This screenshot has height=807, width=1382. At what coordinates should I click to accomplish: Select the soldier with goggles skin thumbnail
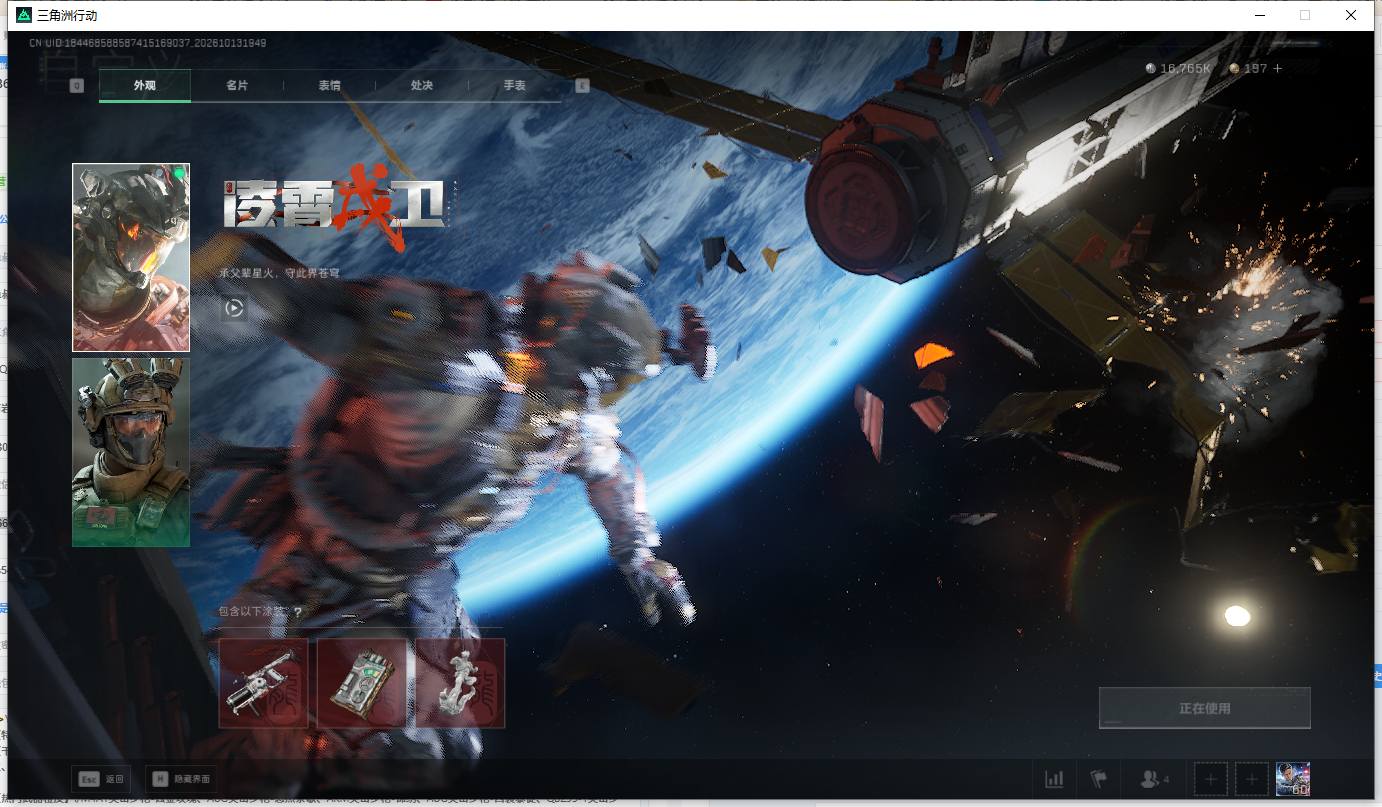coord(131,452)
